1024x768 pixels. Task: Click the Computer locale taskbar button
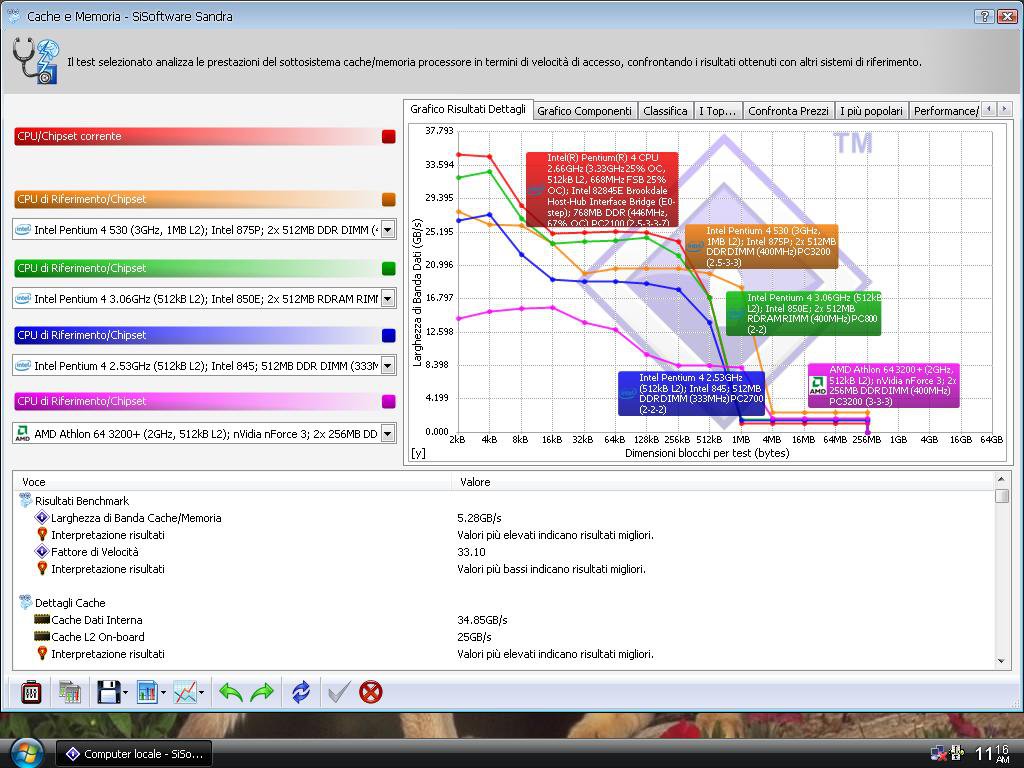pyautogui.click(x=133, y=754)
